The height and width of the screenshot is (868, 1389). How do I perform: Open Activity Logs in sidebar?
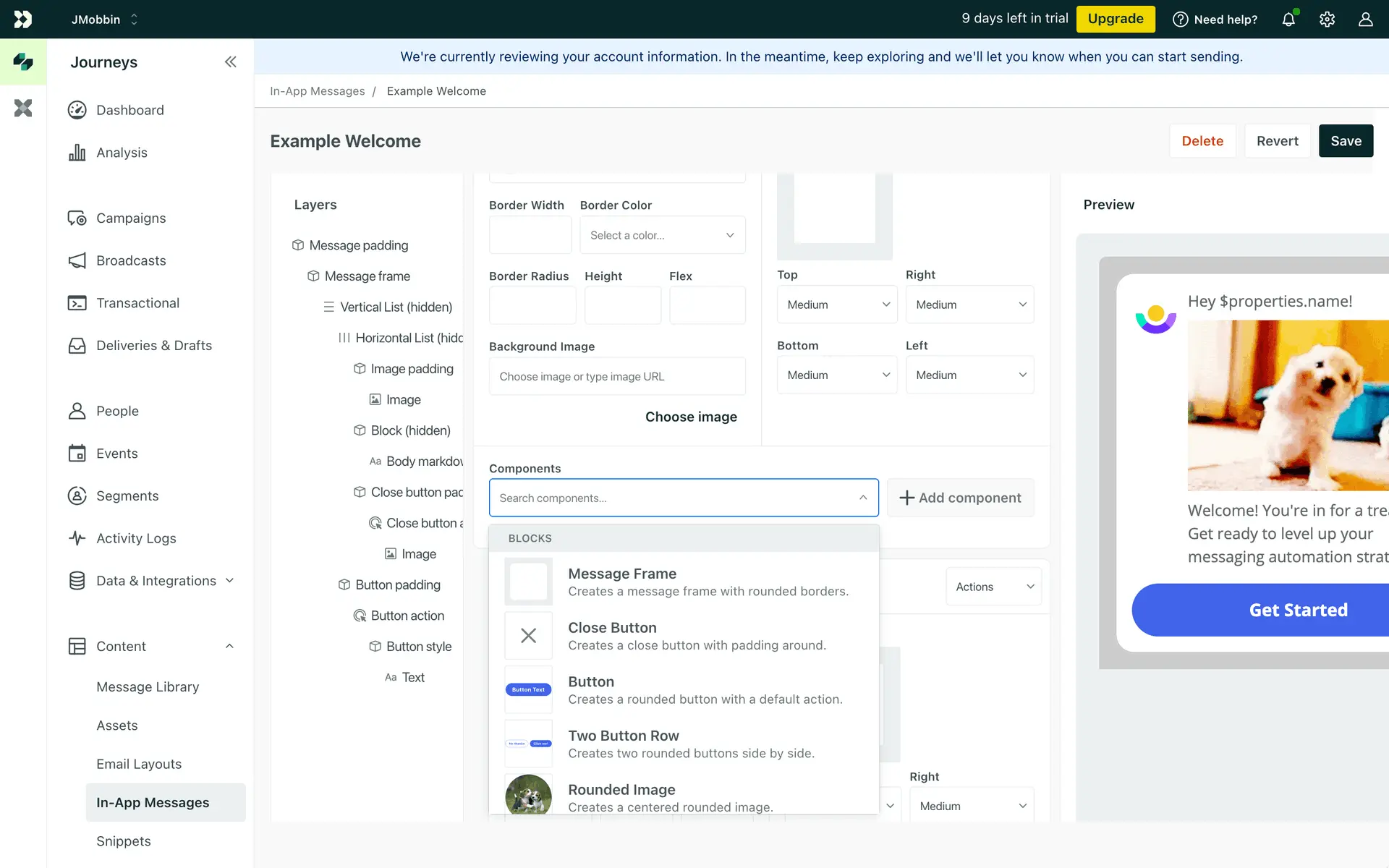pyautogui.click(x=136, y=538)
